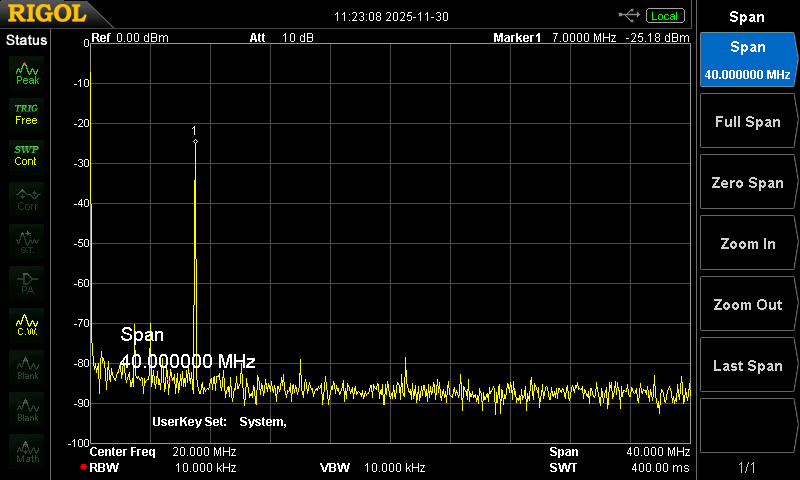Click the Math trace status icon
The height and width of the screenshot is (480, 800).
(x=27, y=451)
